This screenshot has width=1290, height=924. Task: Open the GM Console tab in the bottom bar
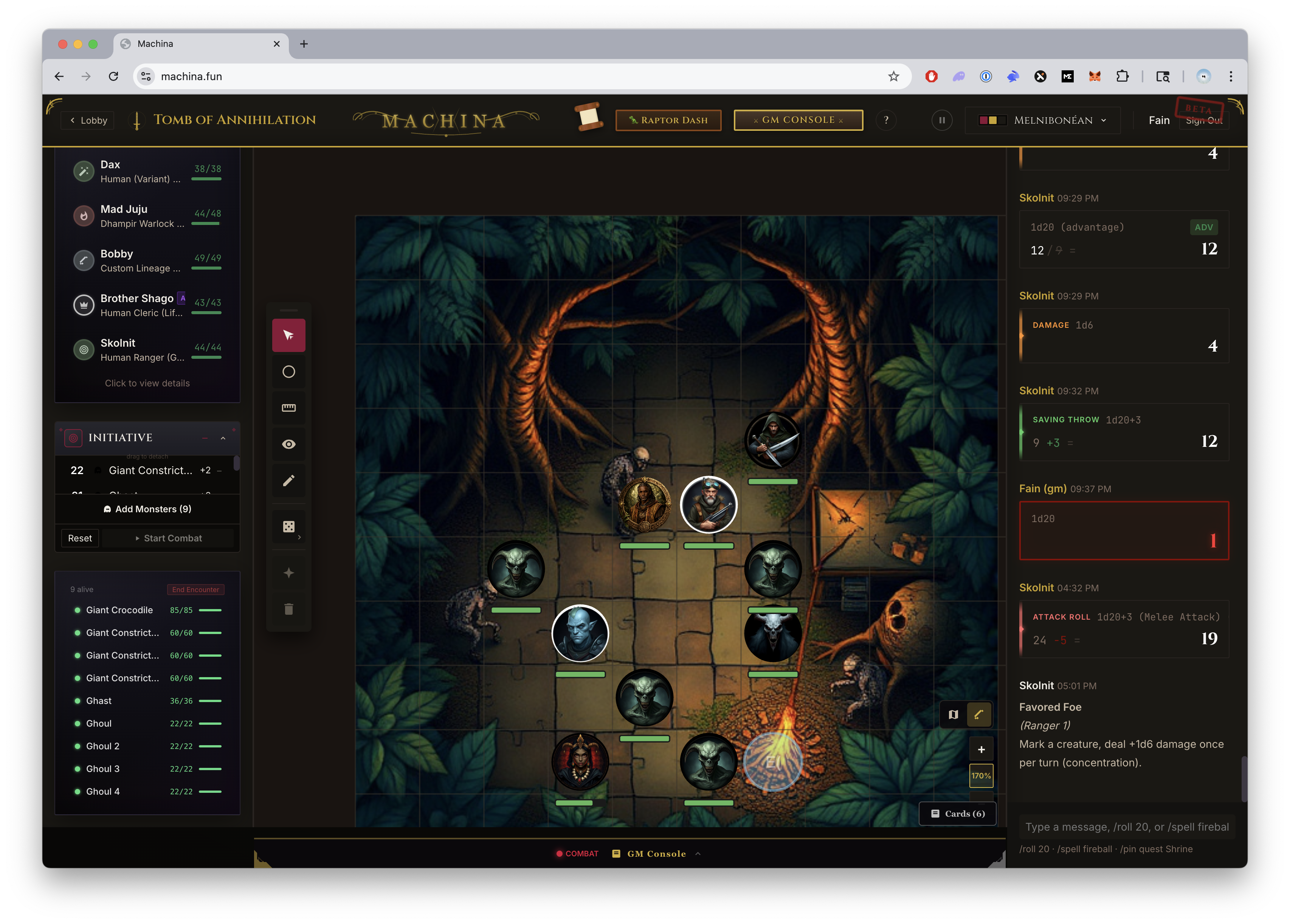[x=649, y=854]
